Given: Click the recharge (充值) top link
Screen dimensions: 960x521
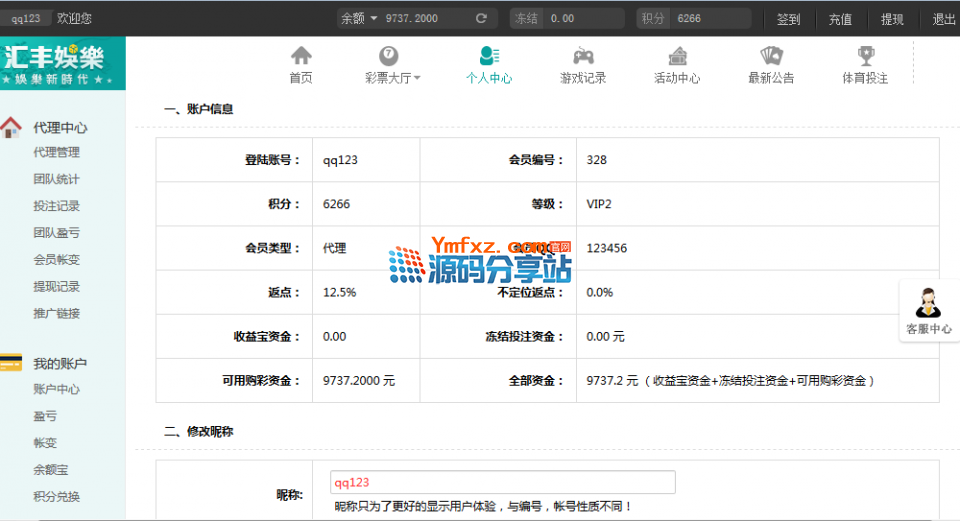Looking at the screenshot, I should [840, 19].
